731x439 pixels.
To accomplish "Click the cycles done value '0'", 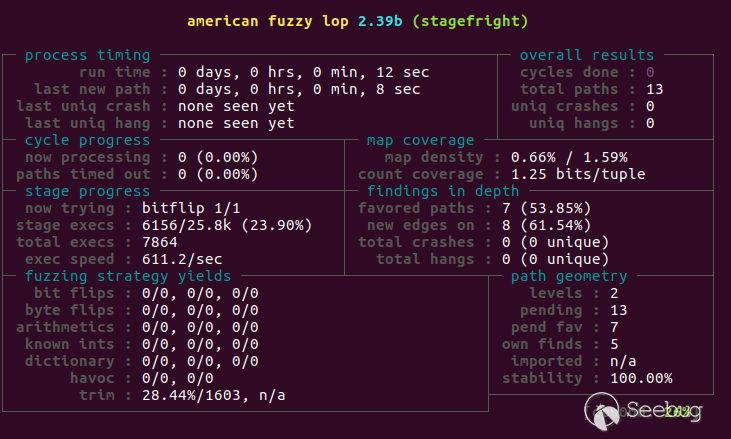I will point(650,72).
